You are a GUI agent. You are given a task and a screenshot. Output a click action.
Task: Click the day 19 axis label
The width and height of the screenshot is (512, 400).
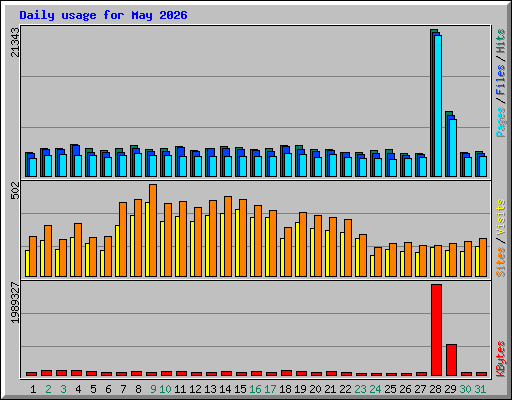300,389
